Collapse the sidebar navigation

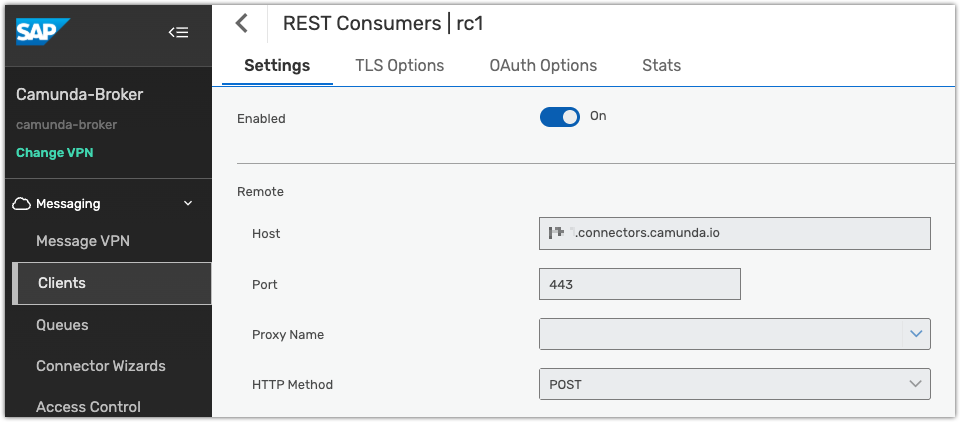178,32
